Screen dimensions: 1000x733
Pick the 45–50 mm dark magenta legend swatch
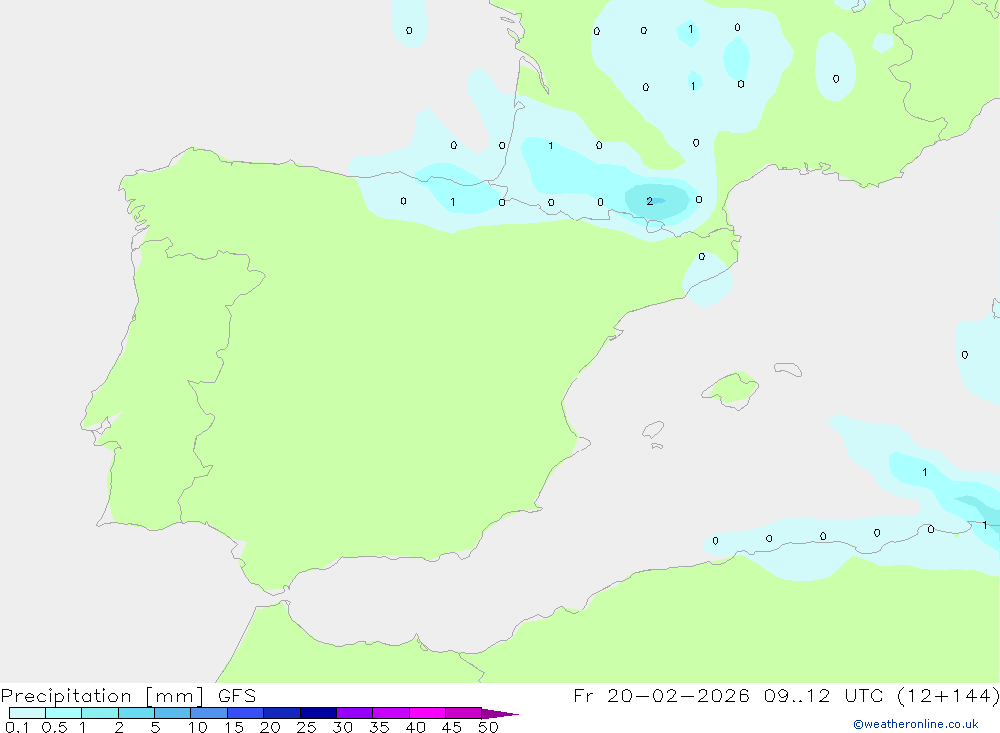(x=464, y=713)
